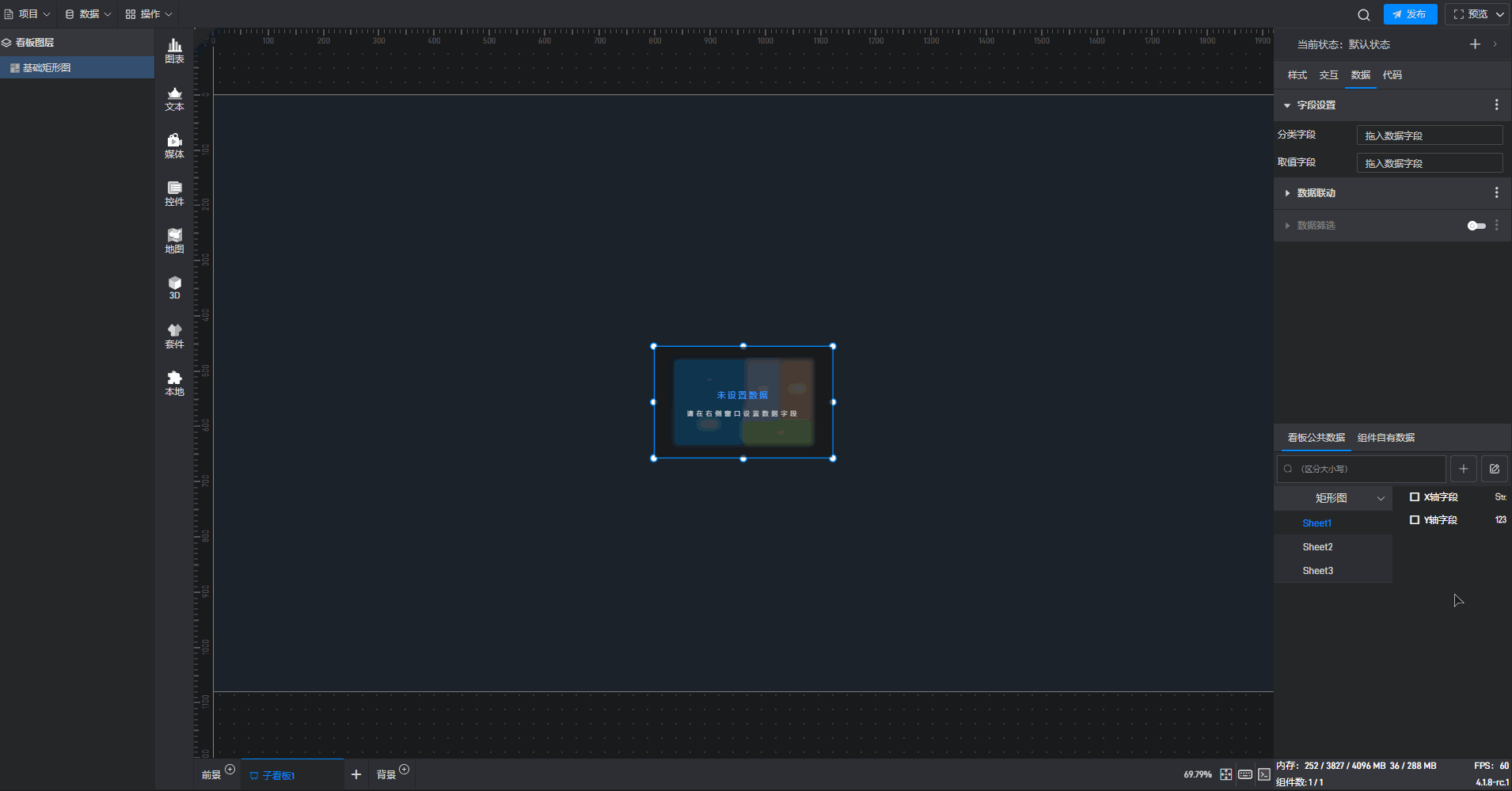Screen dimensions: 1512x791
Task: Open the 媒体 media components icon
Action: click(174, 146)
